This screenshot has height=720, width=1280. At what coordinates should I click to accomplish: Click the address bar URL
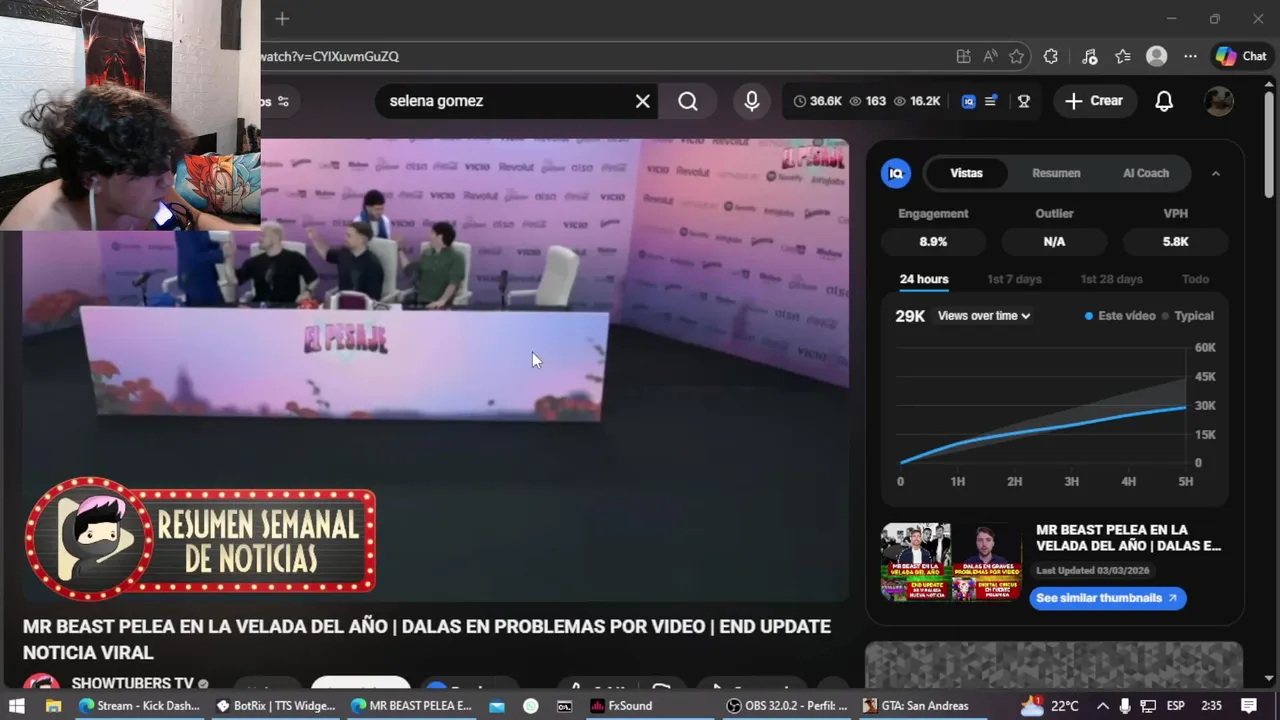click(331, 57)
